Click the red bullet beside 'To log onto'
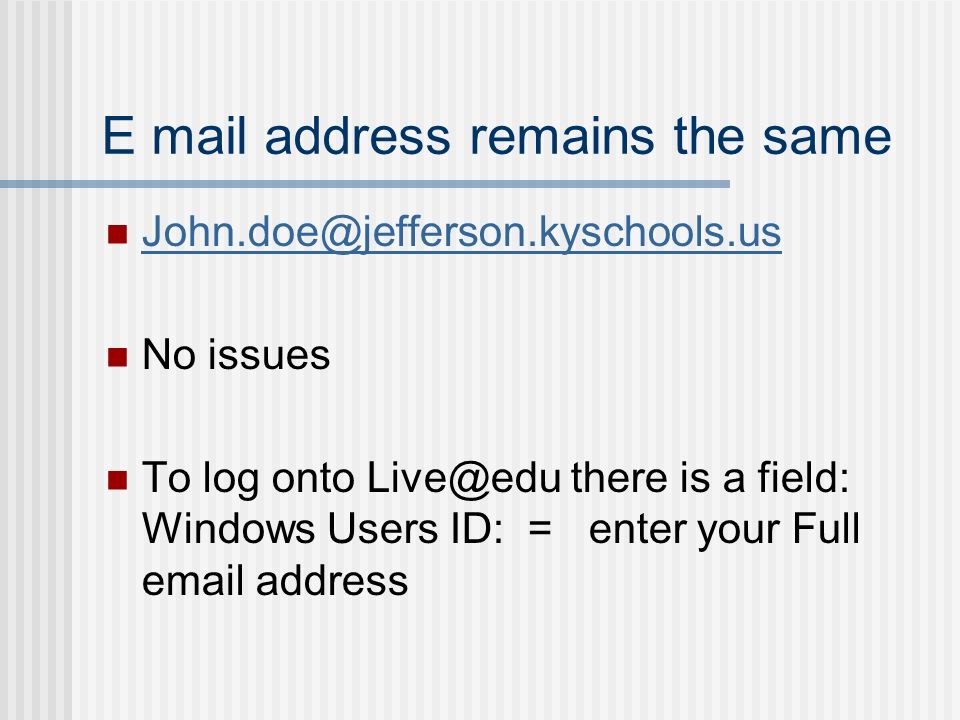Screen dimensions: 960x720 pyautogui.click(x=117, y=480)
